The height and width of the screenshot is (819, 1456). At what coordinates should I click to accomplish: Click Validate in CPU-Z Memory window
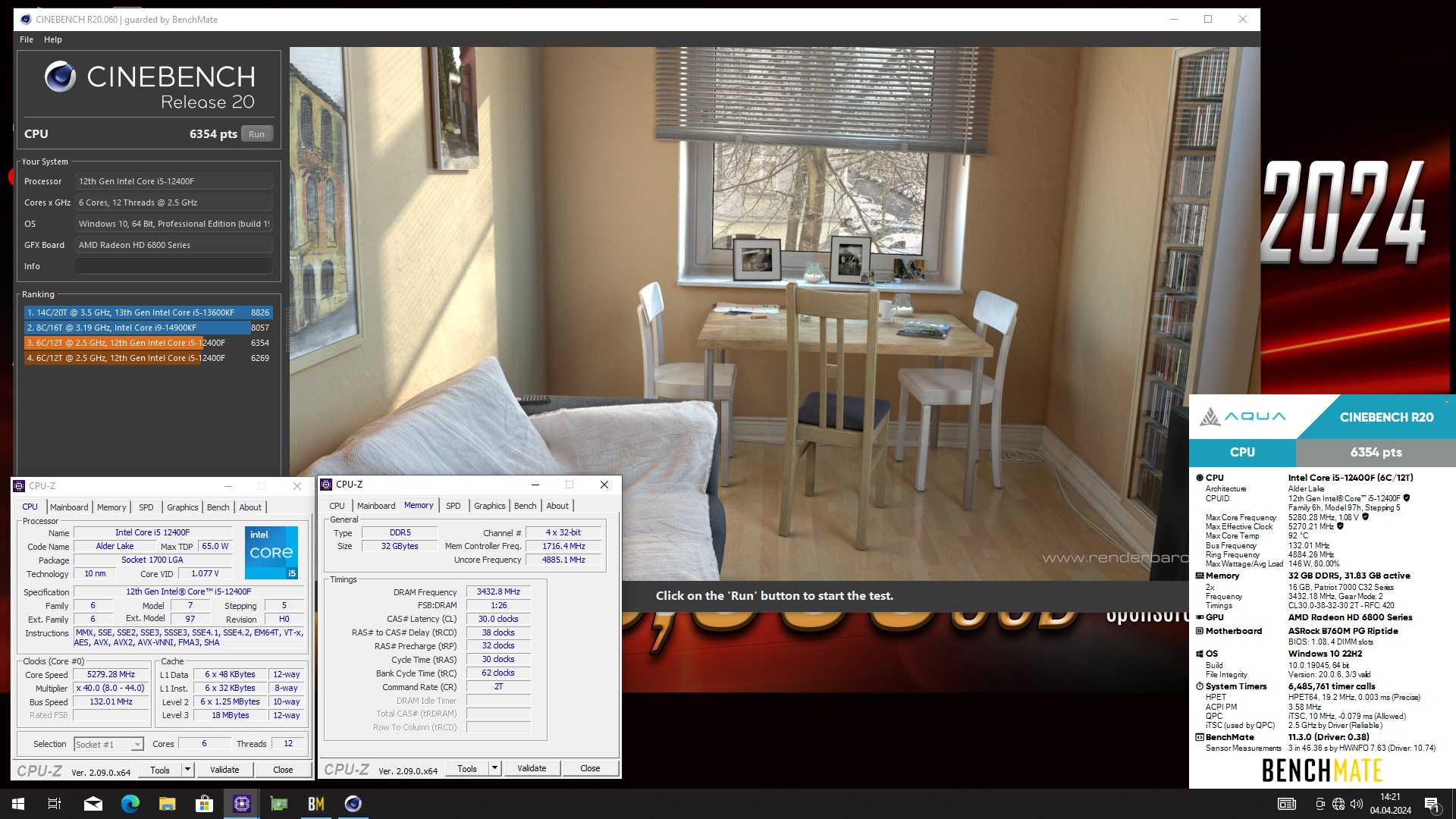532,768
